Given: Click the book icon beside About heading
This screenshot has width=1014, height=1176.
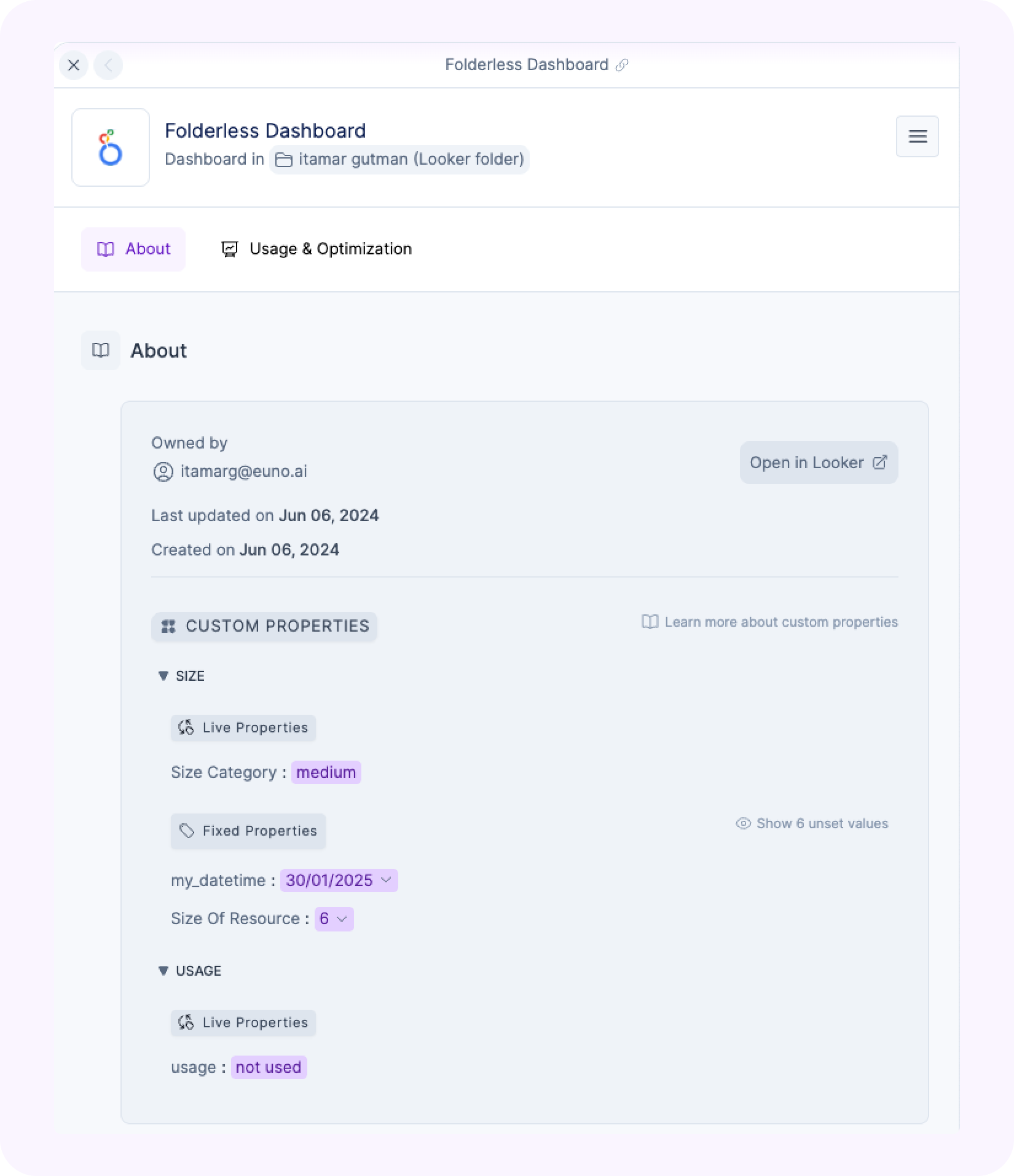Looking at the screenshot, I should [x=101, y=350].
